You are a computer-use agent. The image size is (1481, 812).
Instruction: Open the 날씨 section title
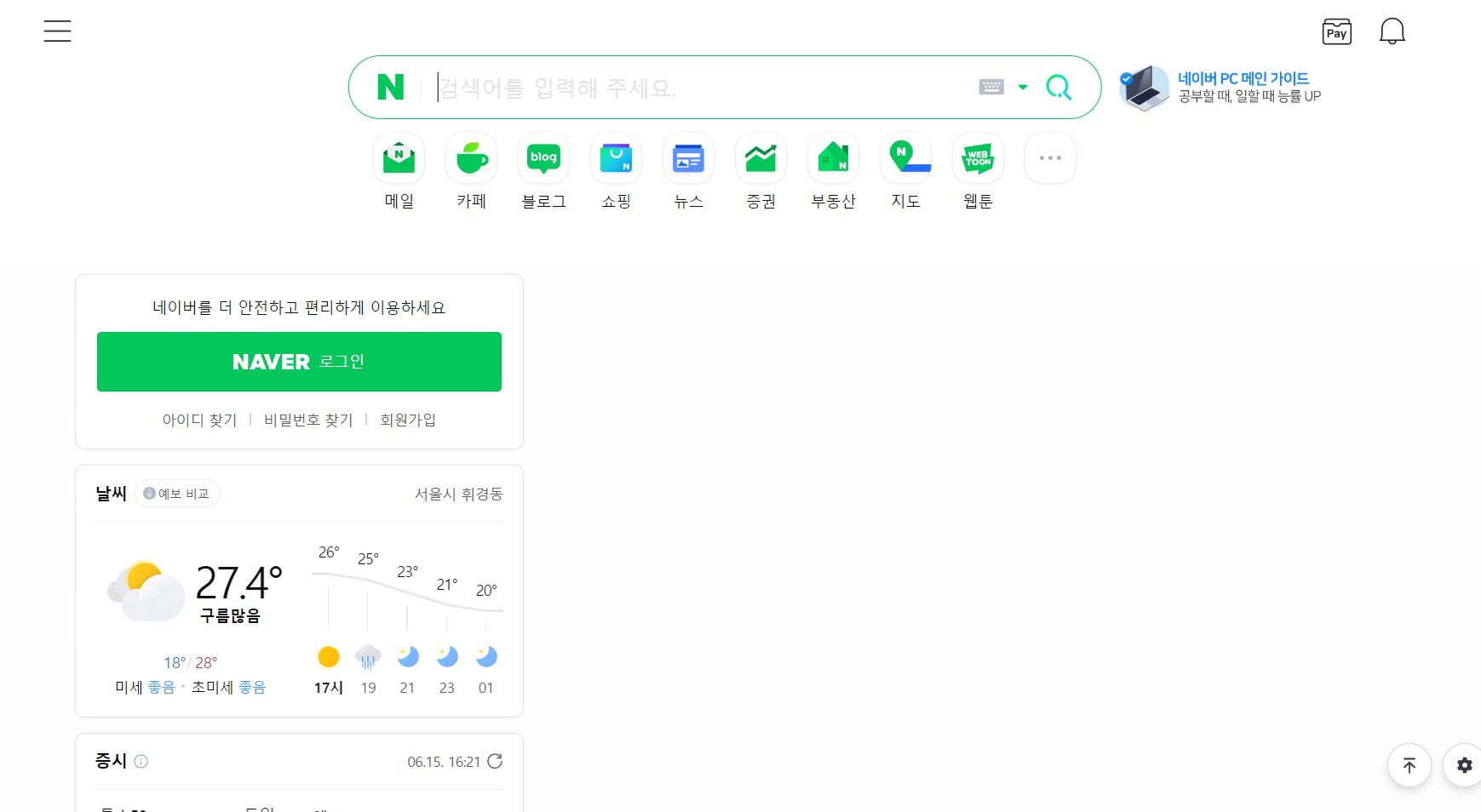(111, 494)
